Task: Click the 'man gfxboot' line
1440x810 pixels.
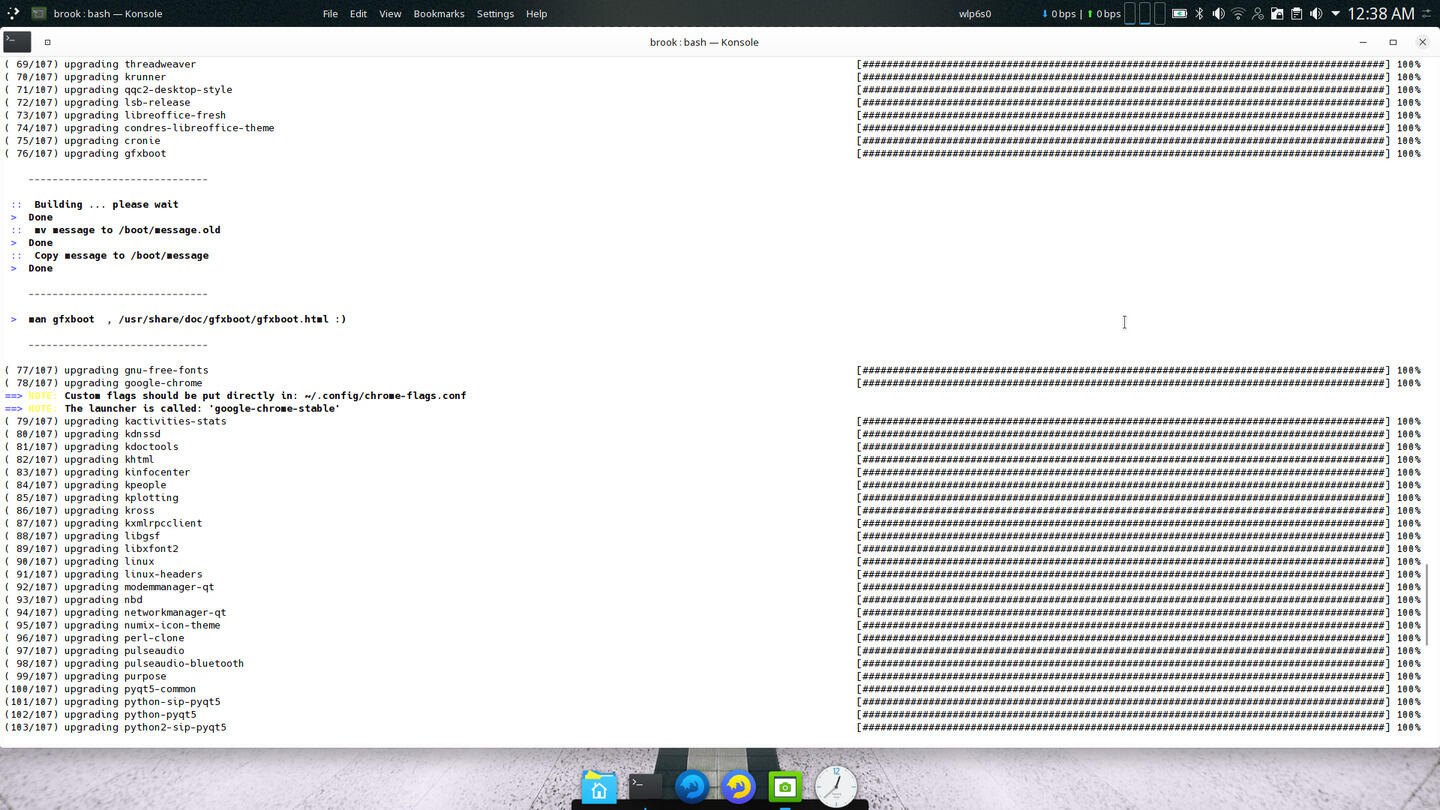Action: pos(187,319)
